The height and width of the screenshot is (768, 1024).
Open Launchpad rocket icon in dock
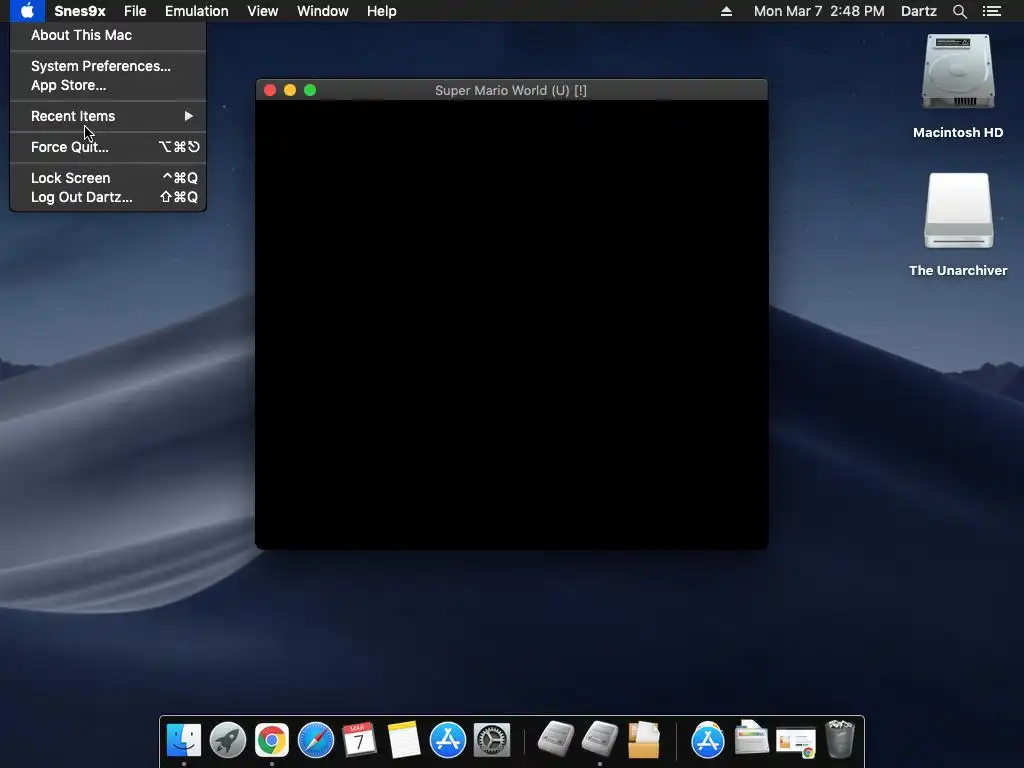tap(228, 740)
